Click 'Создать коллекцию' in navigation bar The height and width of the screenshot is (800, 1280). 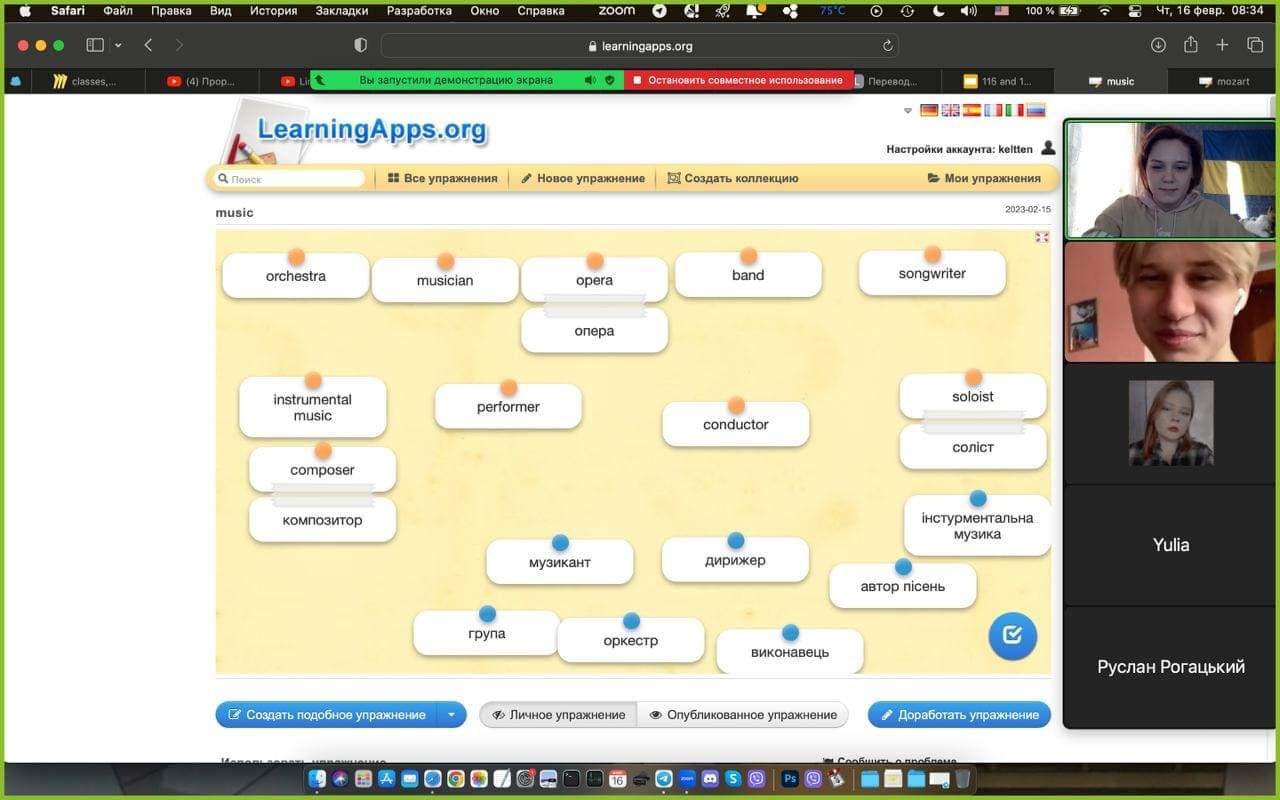pos(733,178)
